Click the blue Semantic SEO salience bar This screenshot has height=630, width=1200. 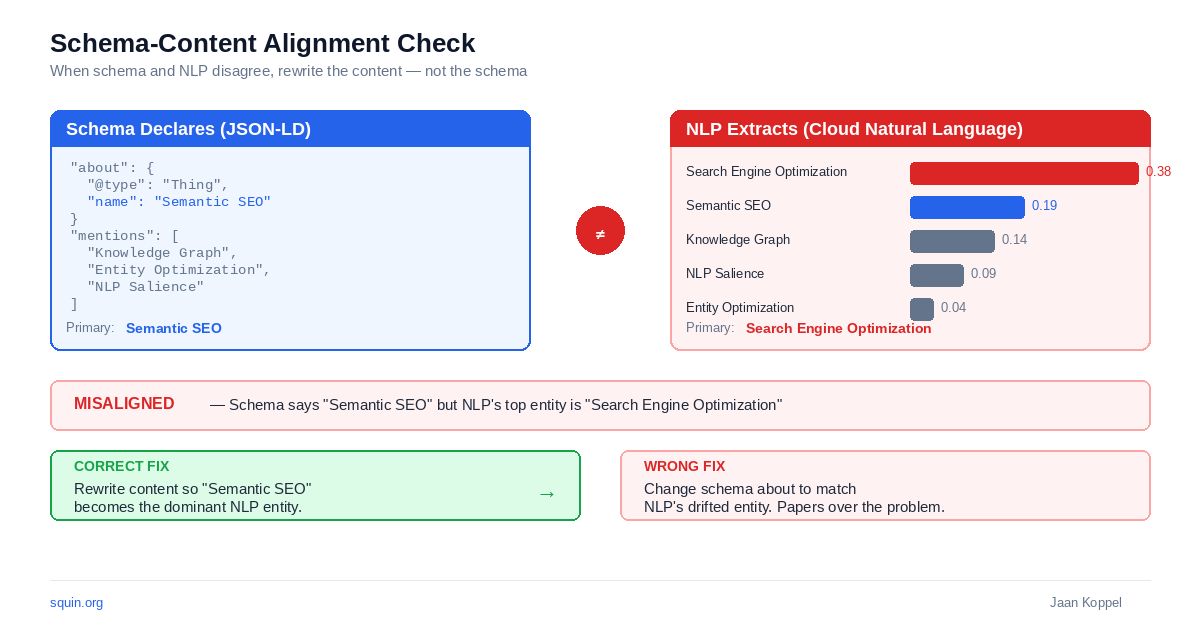[967, 207]
